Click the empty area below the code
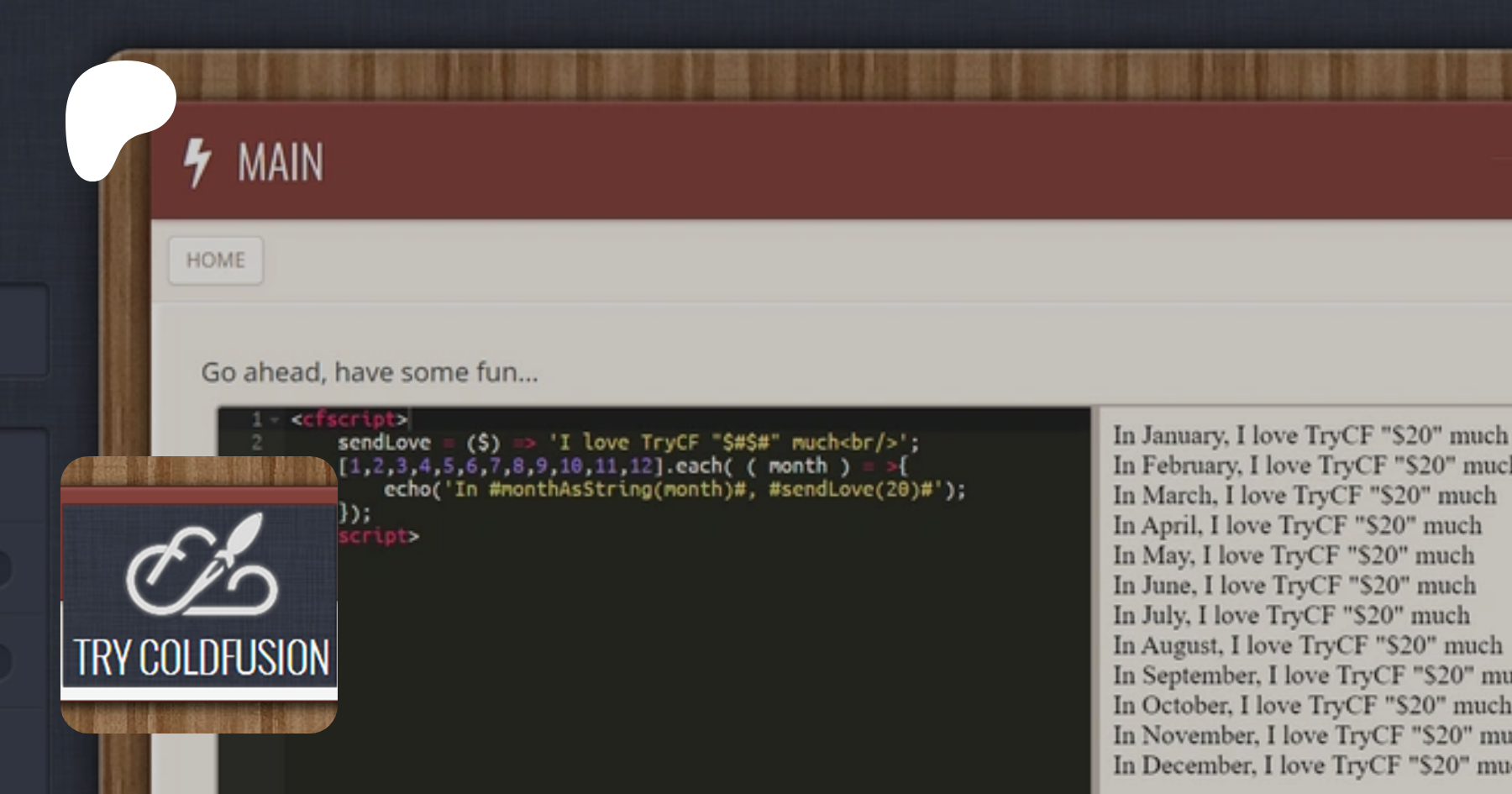The image size is (1512, 794). tap(672, 672)
